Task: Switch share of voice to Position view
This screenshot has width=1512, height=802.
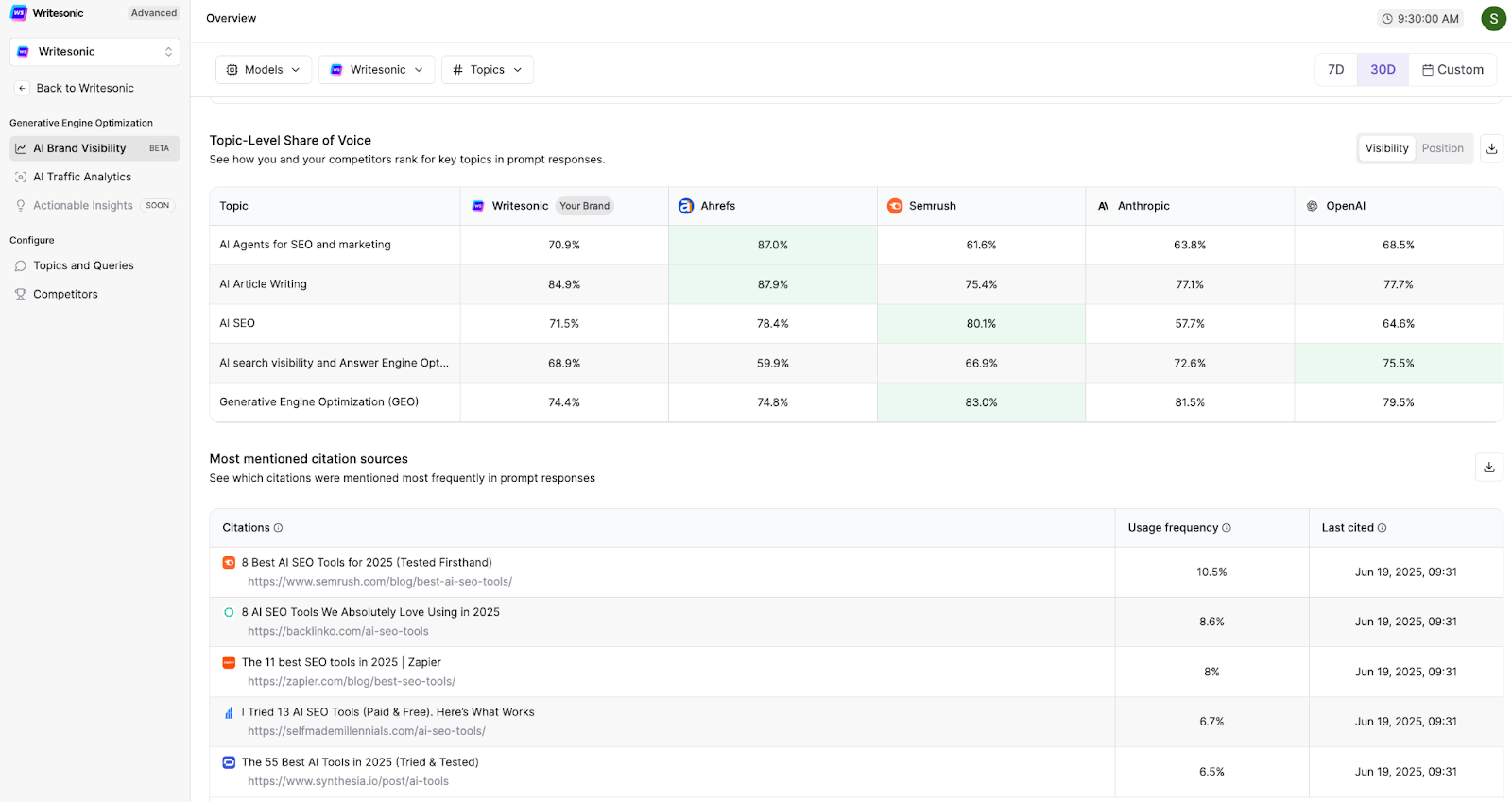Action: tap(1442, 148)
